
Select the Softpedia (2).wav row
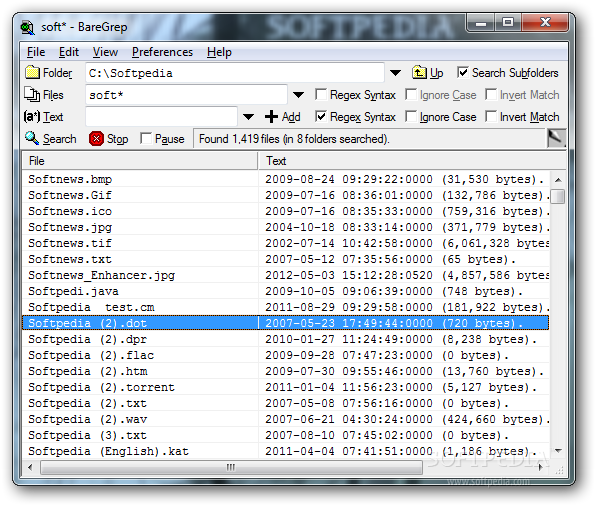(x=285, y=419)
